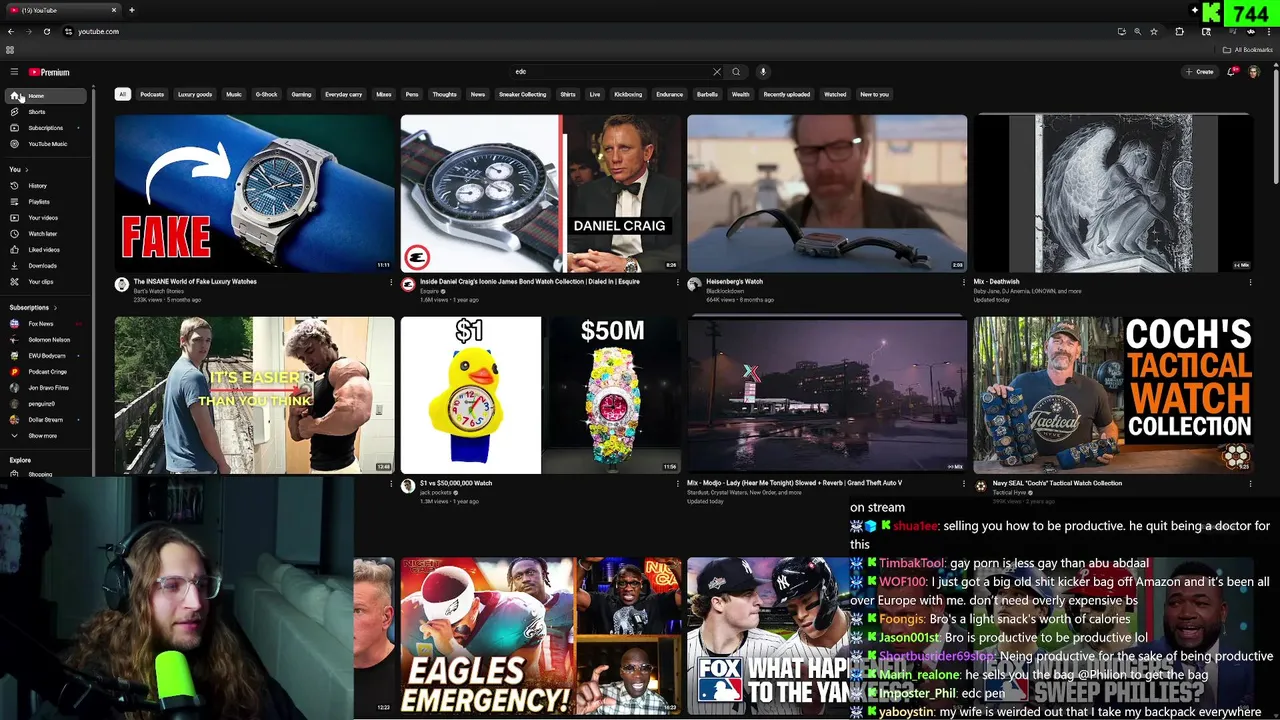Reload the page in the browser

(46, 31)
